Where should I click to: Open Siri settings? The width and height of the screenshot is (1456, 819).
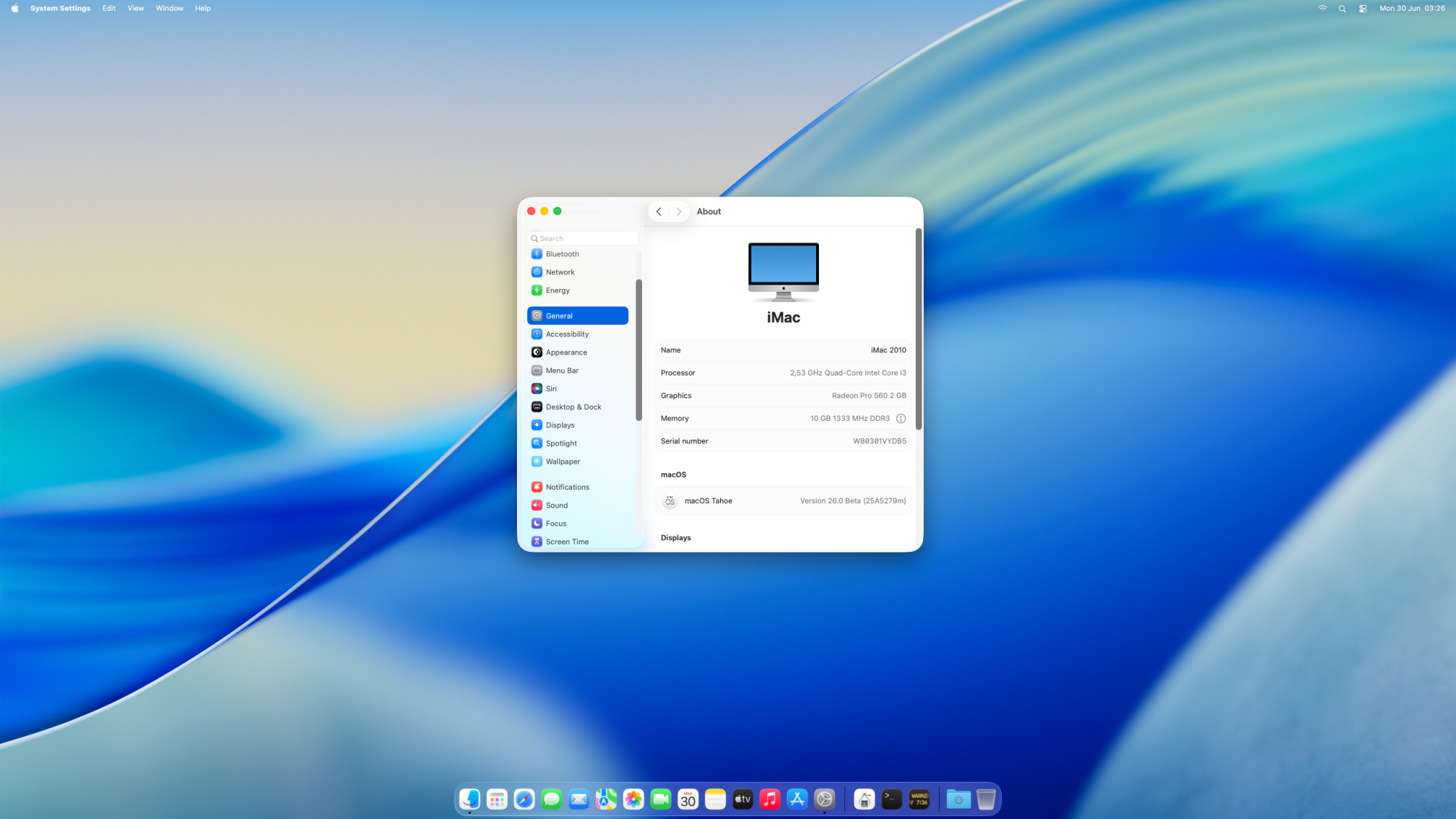pos(551,389)
